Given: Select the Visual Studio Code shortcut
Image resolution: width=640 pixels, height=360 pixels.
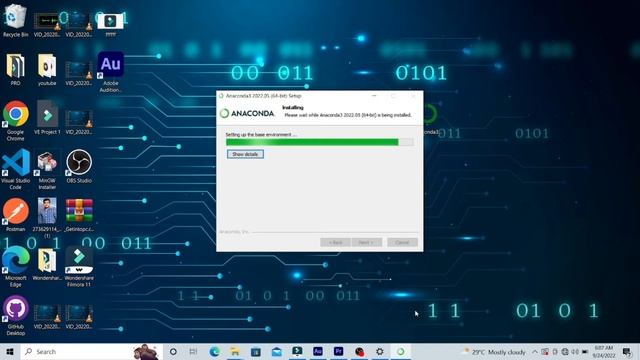Looking at the screenshot, I should coord(16,169).
